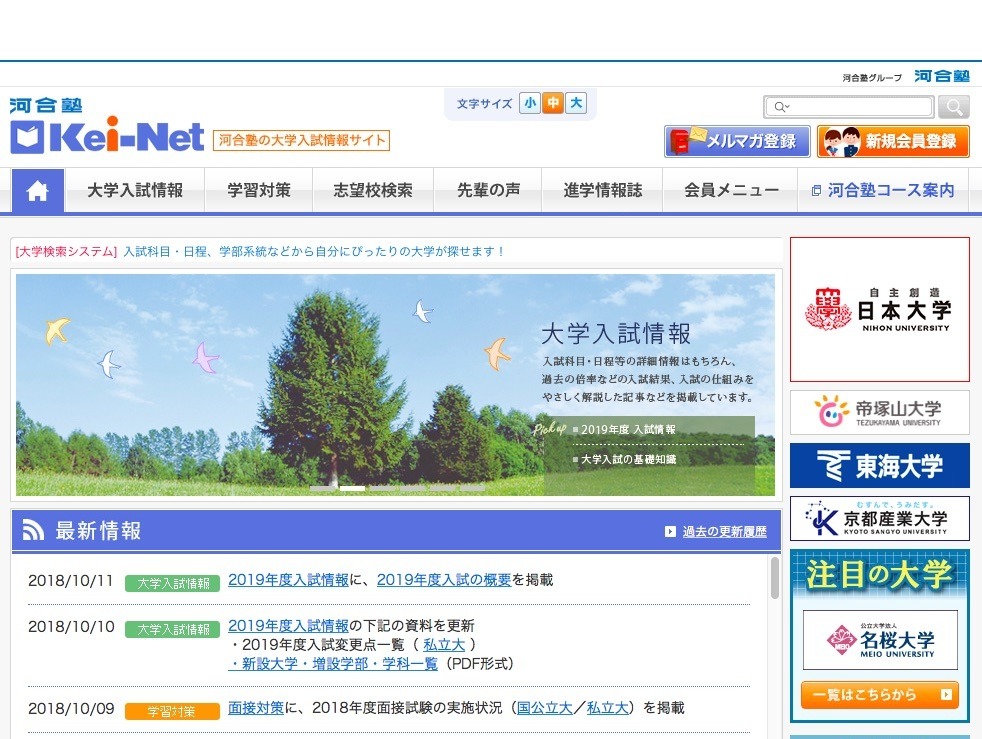This screenshot has height=739, width=982.
Task: Set font size to medium (中)
Action: coord(552,103)
